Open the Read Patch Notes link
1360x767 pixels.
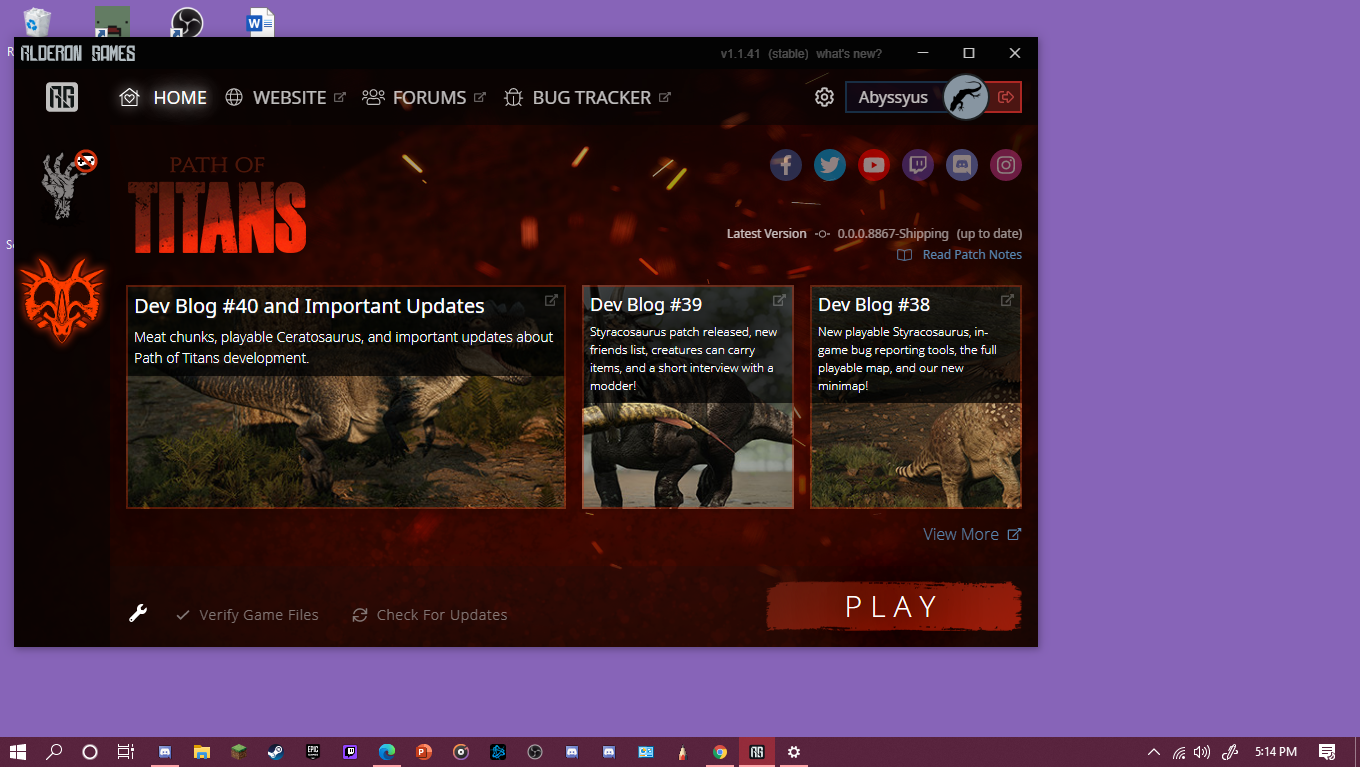[960, 255]
